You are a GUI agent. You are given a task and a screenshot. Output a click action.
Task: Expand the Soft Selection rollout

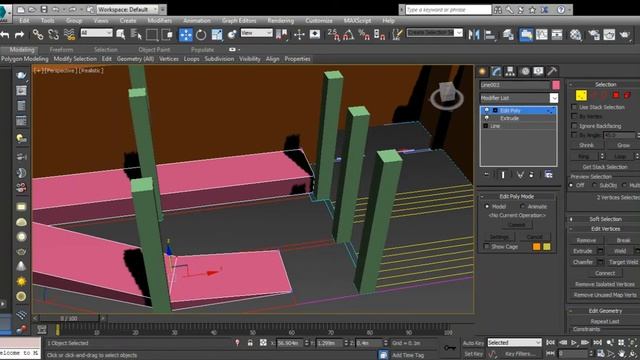tap(605, 219)
